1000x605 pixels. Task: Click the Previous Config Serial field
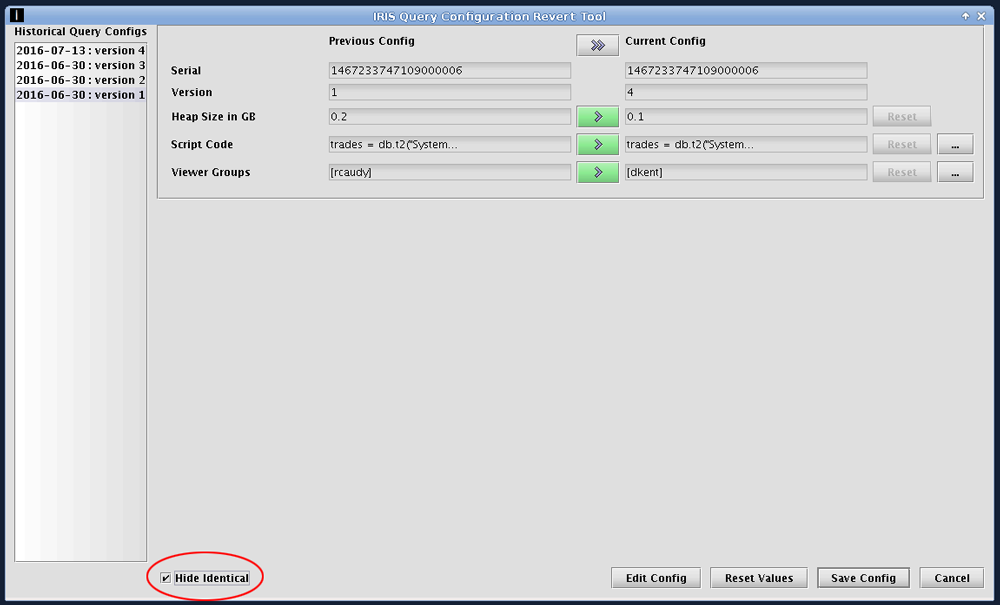(450, 70)
